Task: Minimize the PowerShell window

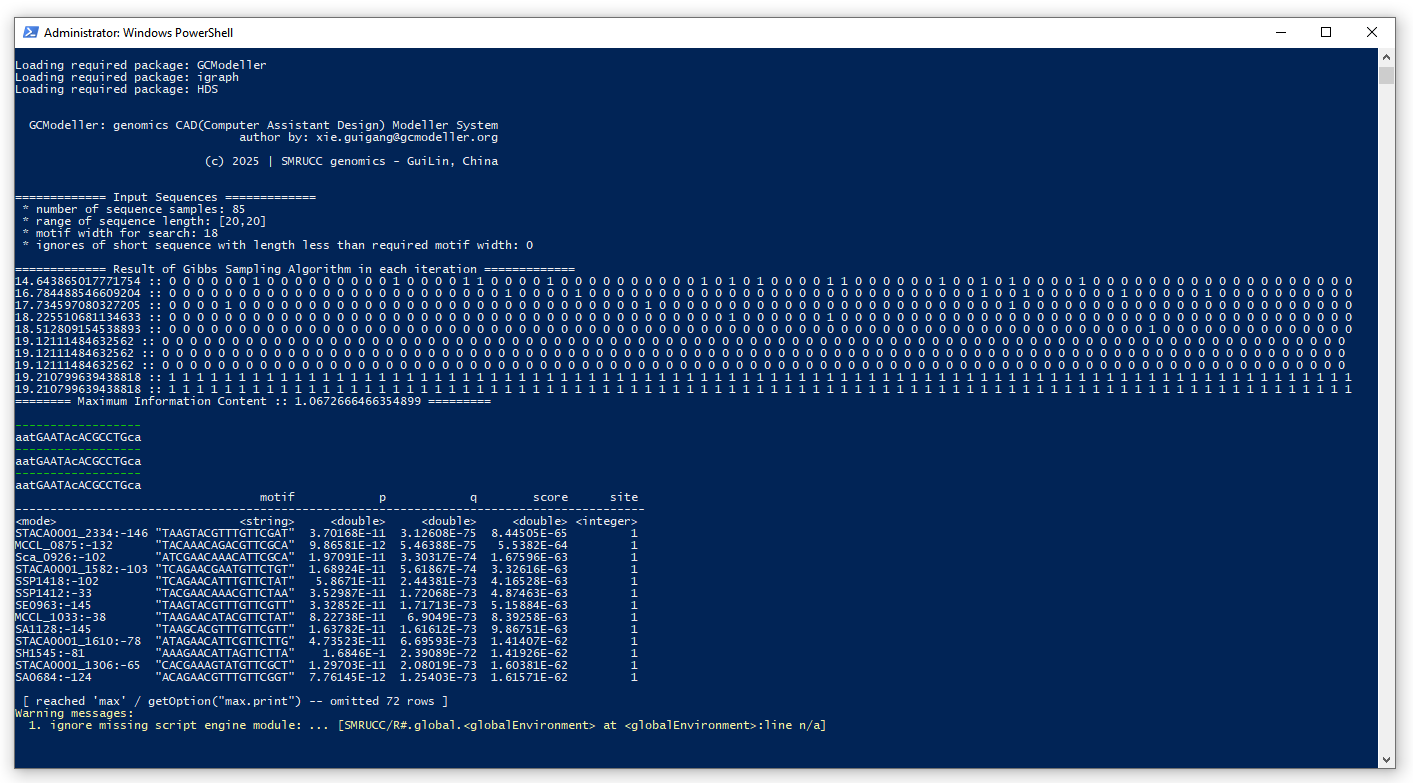Action: pos(1280,32)
